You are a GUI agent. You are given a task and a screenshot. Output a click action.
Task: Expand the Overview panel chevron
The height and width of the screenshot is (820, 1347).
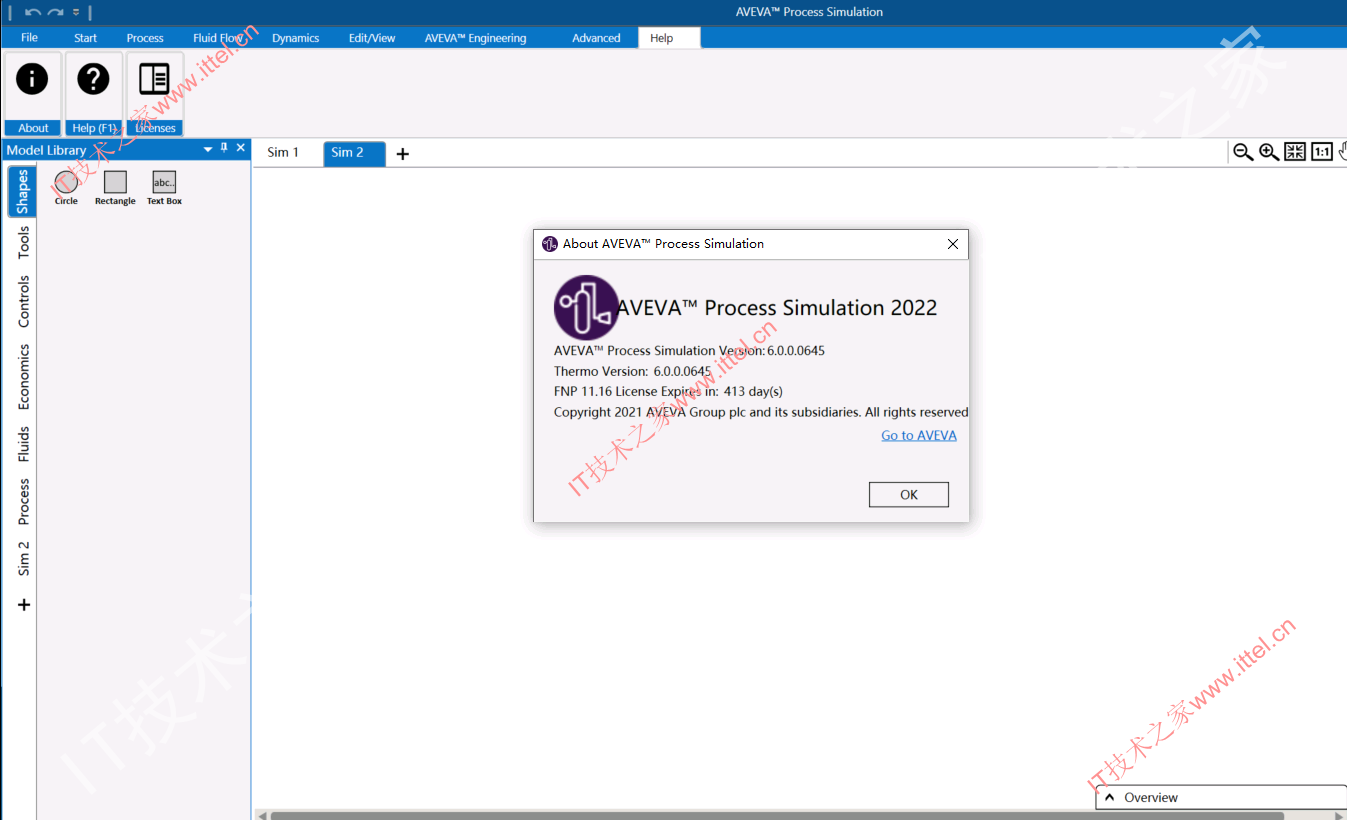pos(1109,797)
